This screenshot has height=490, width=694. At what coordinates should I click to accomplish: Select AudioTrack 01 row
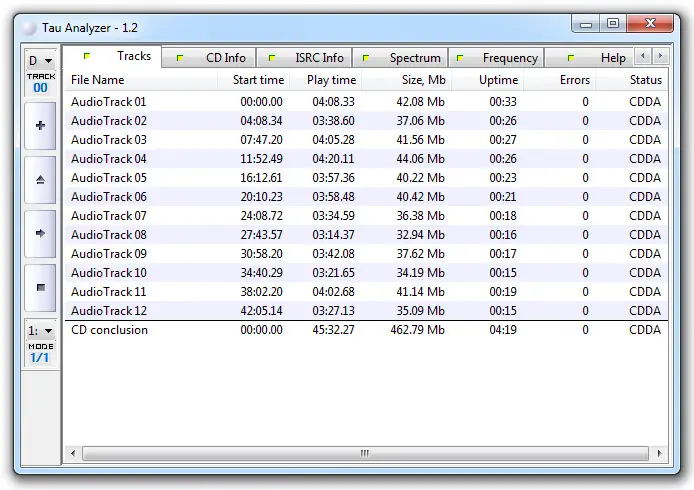click(x=366, y=102)
